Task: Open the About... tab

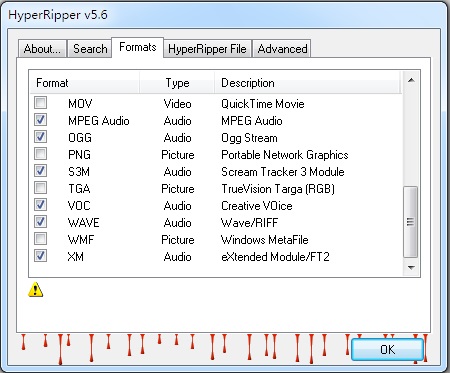Action: point(42,49)
